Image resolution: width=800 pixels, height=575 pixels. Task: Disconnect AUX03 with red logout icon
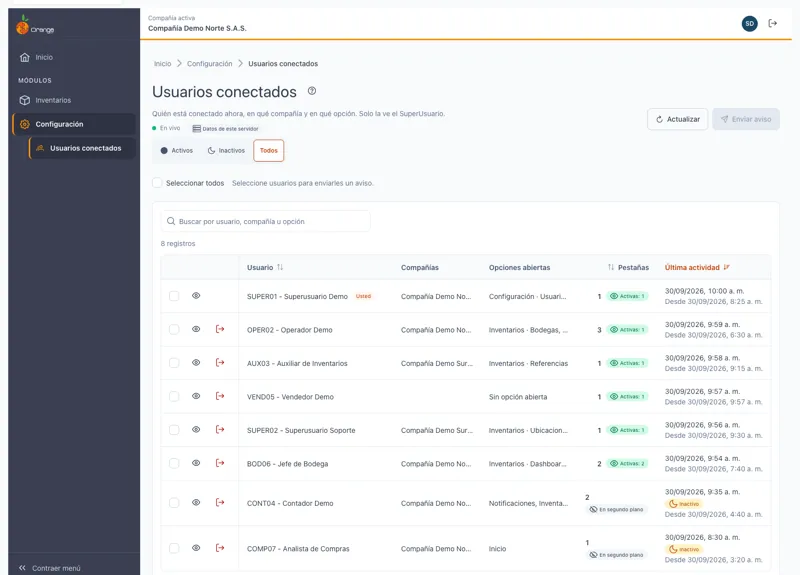pyautogui.click(x=220, y=362)
